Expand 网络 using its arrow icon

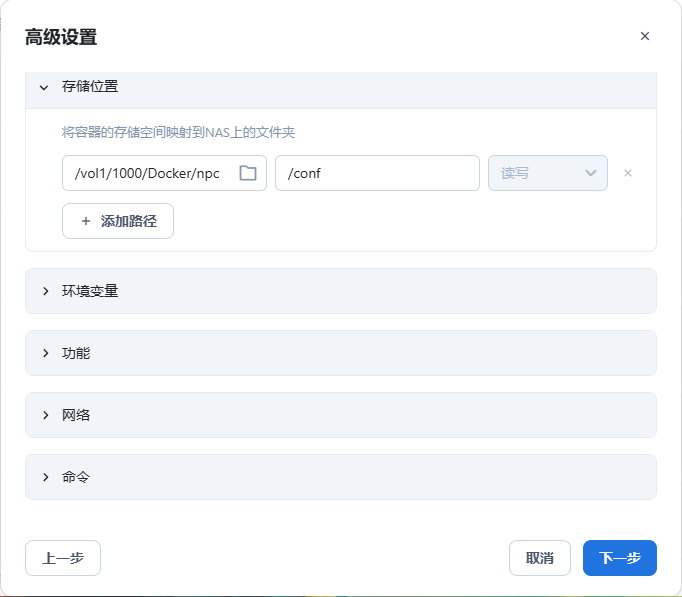[x=45, y=415]
